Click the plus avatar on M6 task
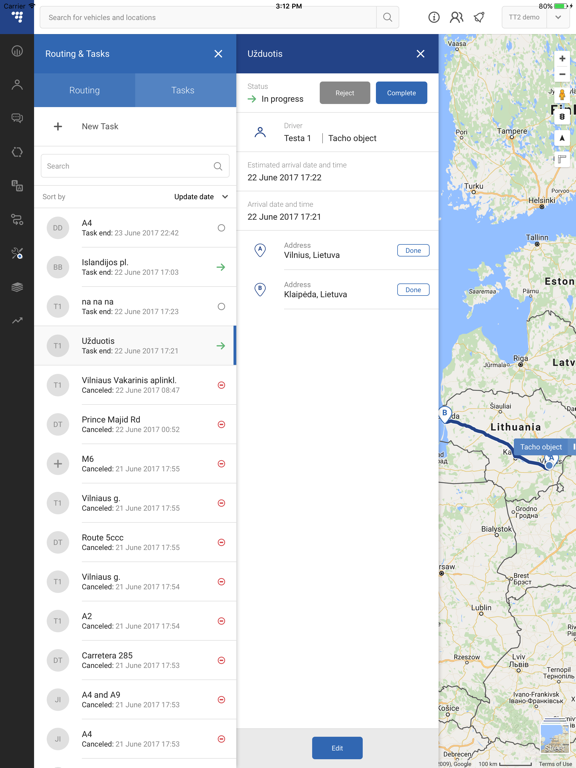Viewport: 576px width, 768px height. [58, 464]
